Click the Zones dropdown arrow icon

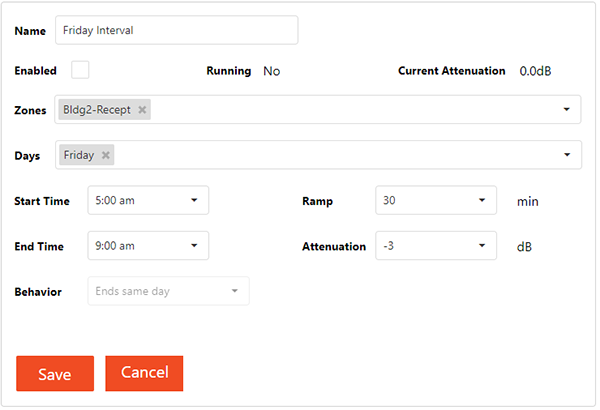[x=566, y=109]
